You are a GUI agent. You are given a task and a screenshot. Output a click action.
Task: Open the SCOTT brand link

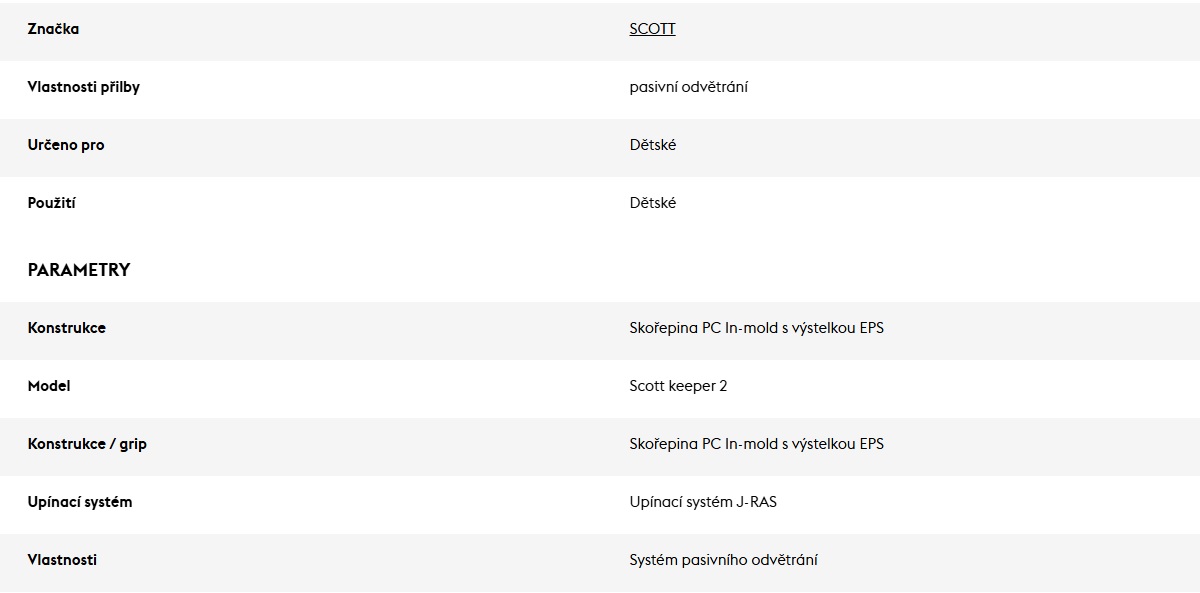click(652, 29)
